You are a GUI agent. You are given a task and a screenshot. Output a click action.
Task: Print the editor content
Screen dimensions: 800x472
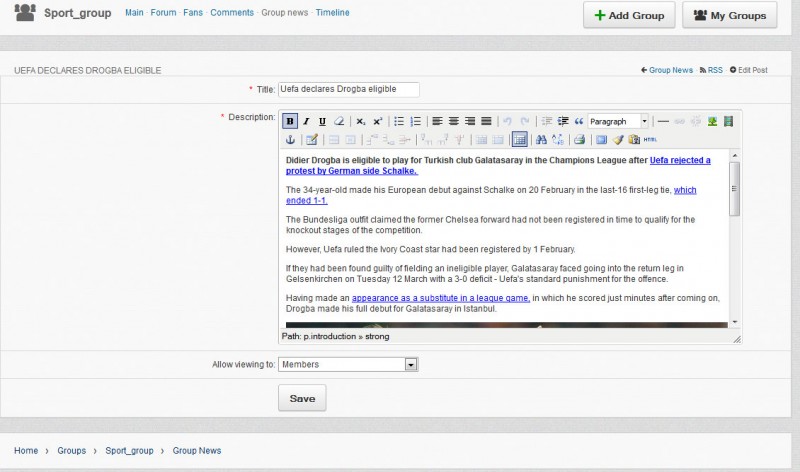point(580,140)
